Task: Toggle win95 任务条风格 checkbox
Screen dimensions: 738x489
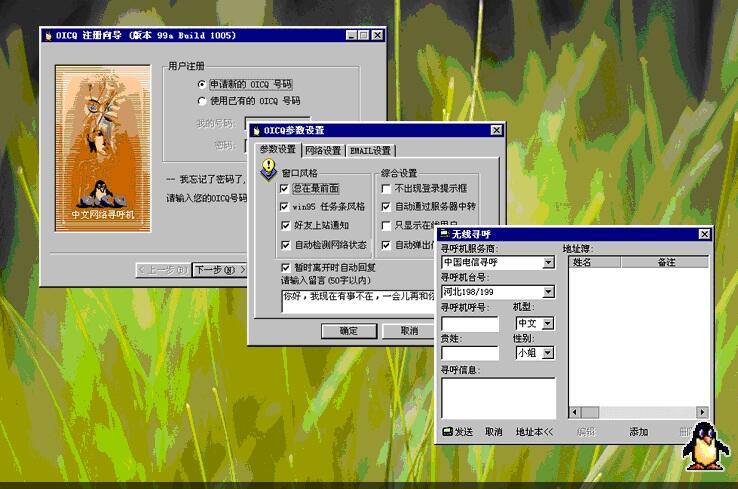Action: 284,207
